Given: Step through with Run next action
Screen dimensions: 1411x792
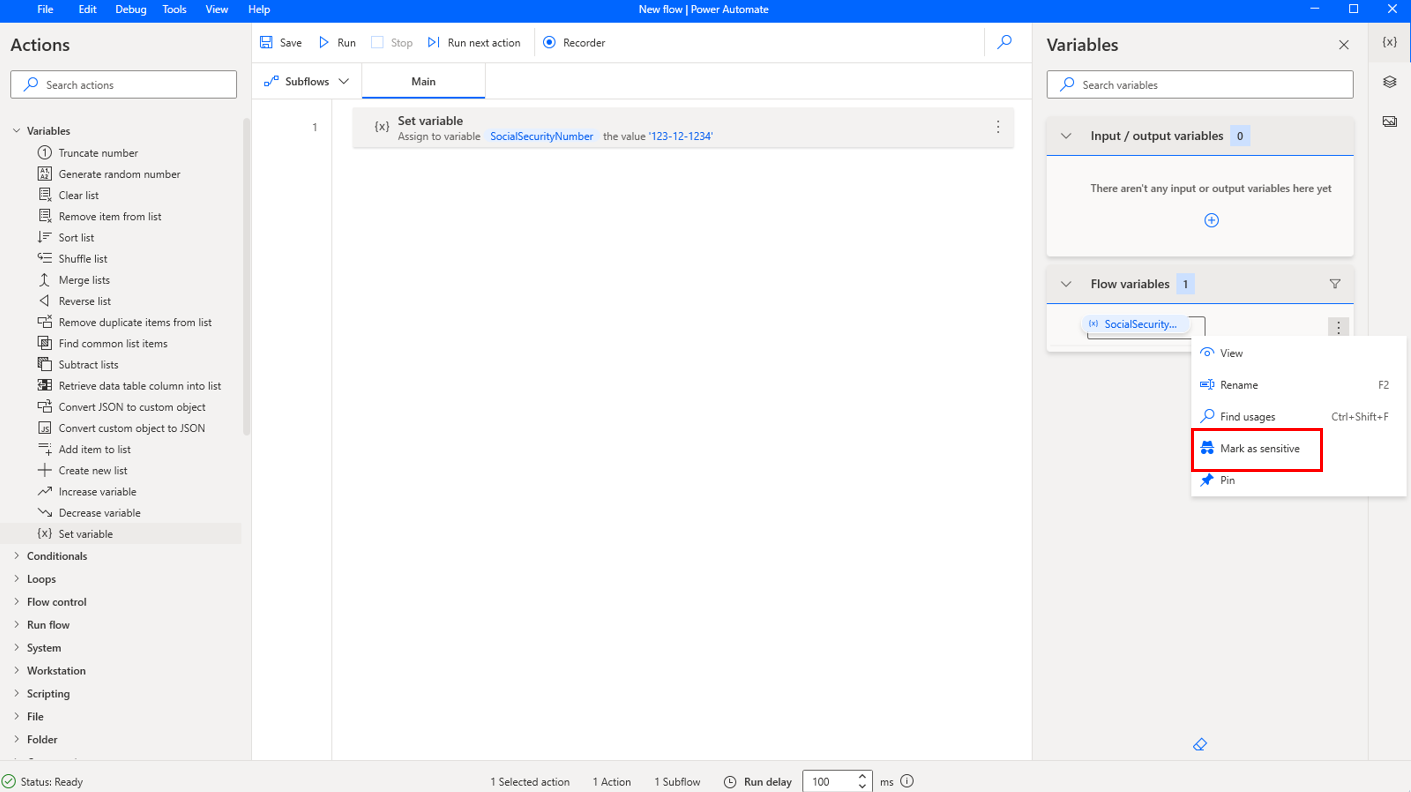Looking at the screenshot, I should point(475,42).
